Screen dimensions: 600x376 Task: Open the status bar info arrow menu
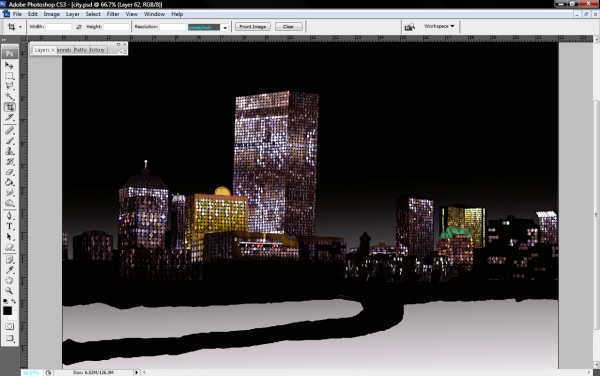tap(137, 372)
